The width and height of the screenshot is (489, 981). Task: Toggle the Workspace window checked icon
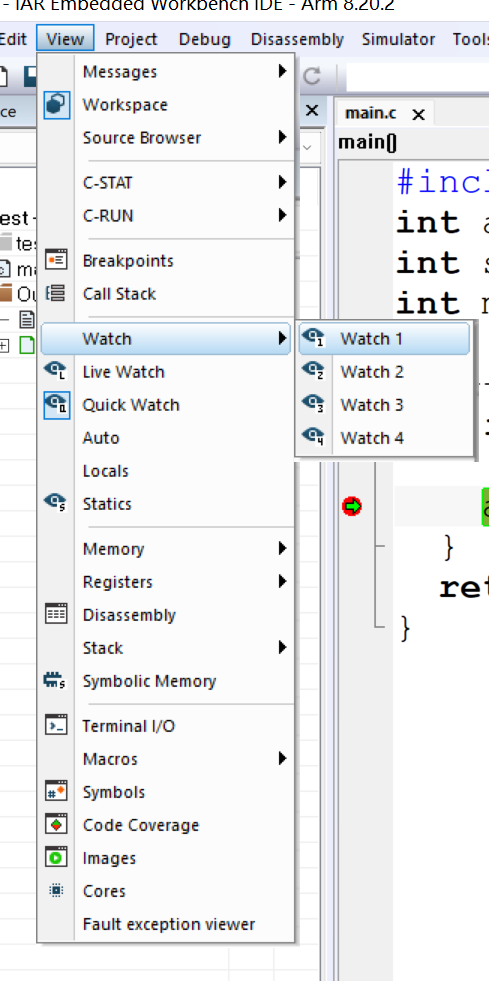(x=56, y=104)
